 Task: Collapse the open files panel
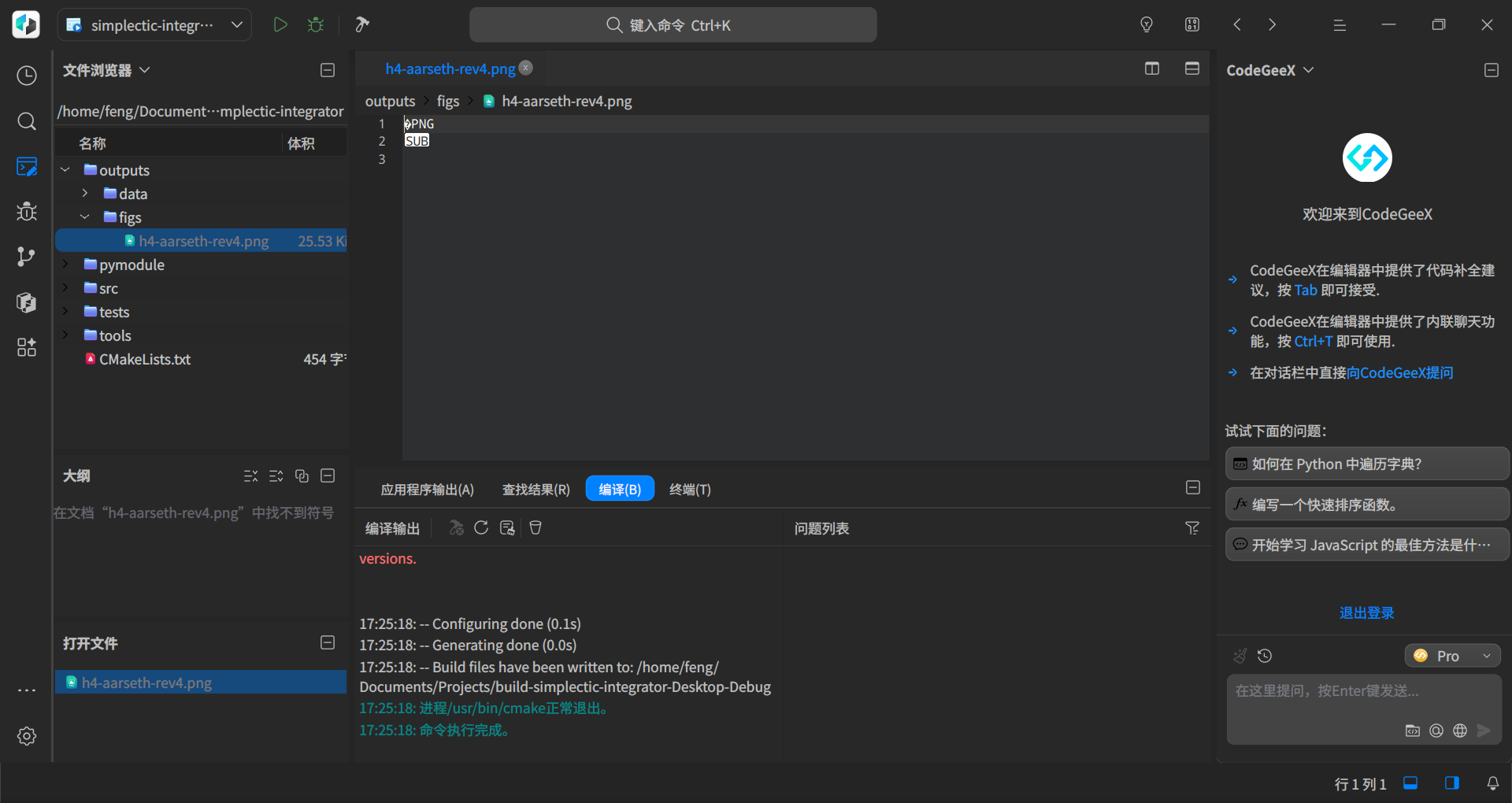pos(328,642)
